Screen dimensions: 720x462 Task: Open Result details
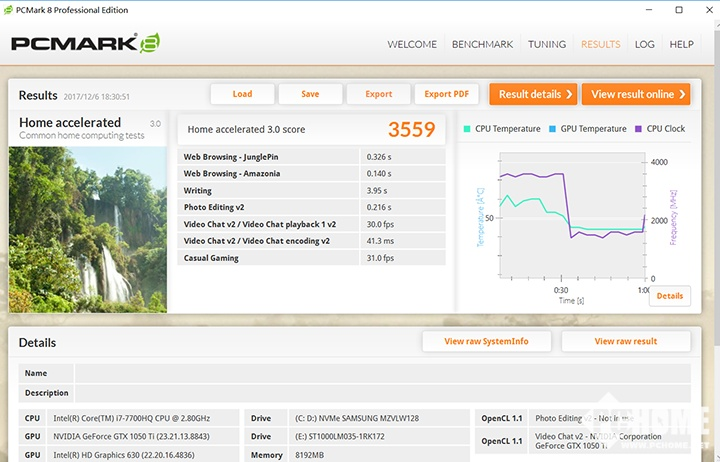533,94
